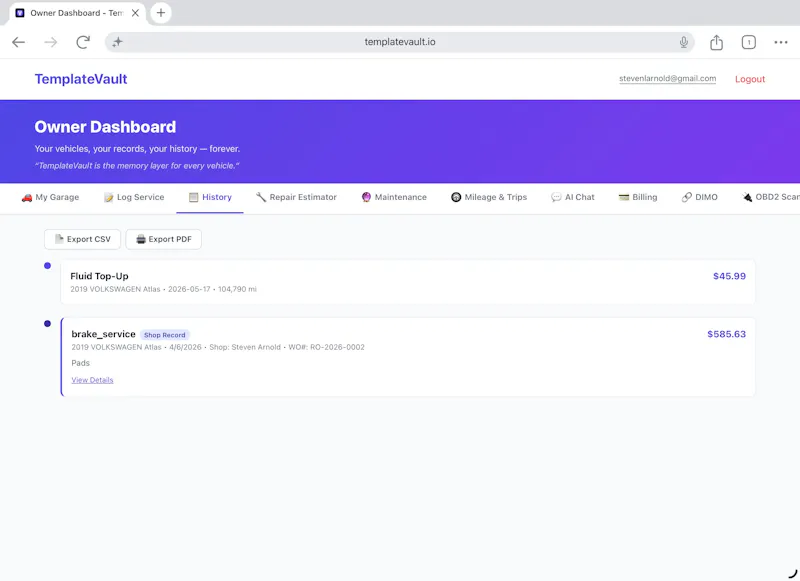Open the Log Service tab
This screenshot has height=581, width=800.
point(134,197)
